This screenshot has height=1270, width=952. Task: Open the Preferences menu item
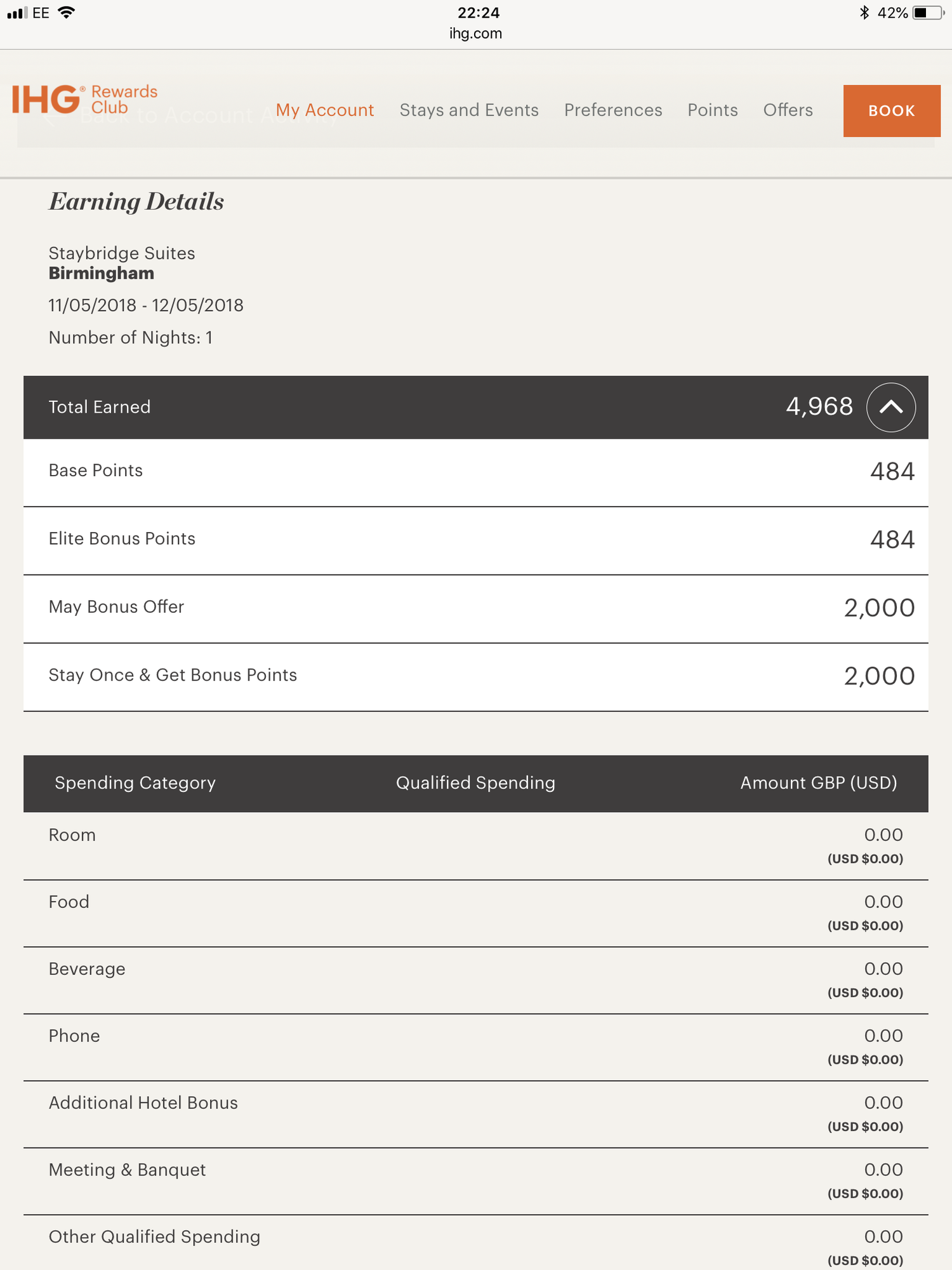click(612, 110)
